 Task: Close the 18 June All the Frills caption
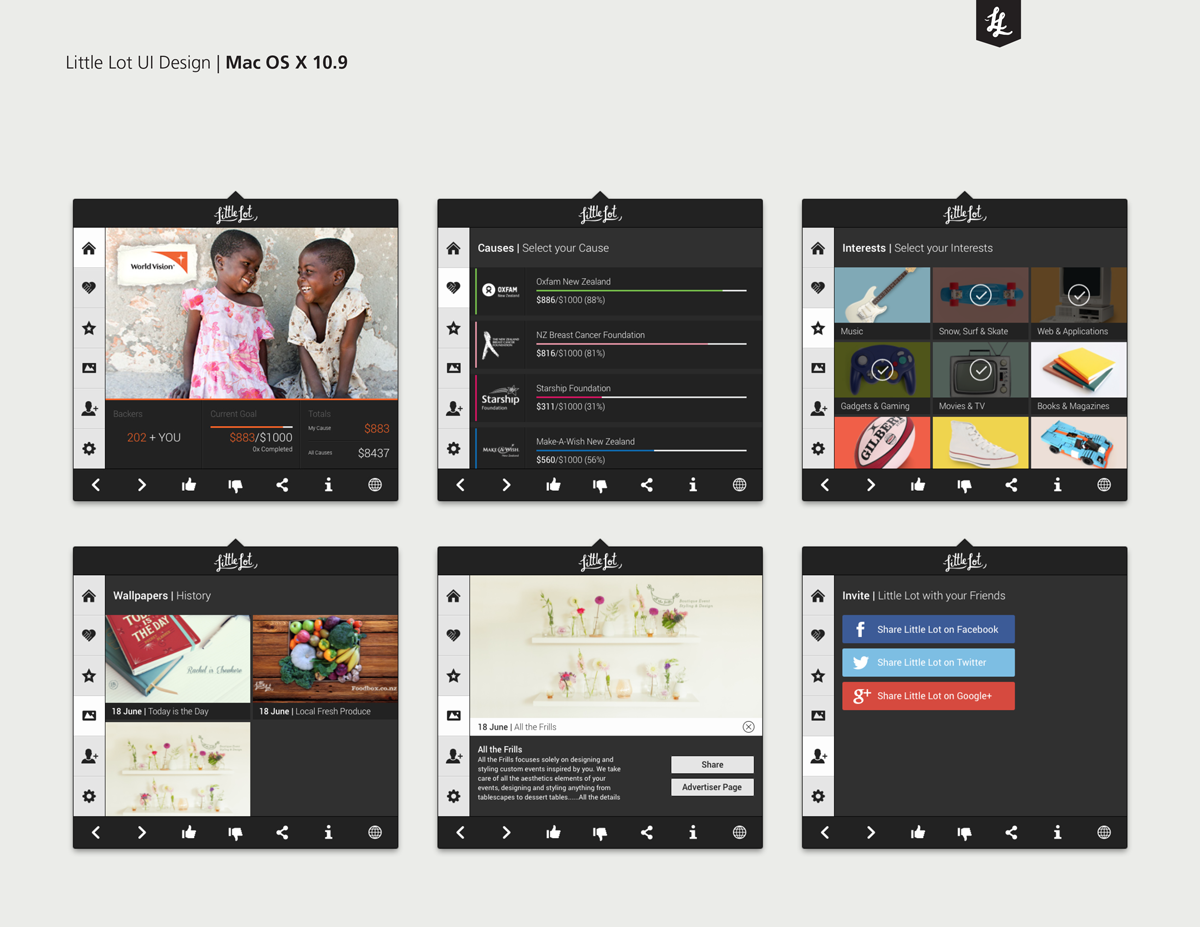coord(748,727)
